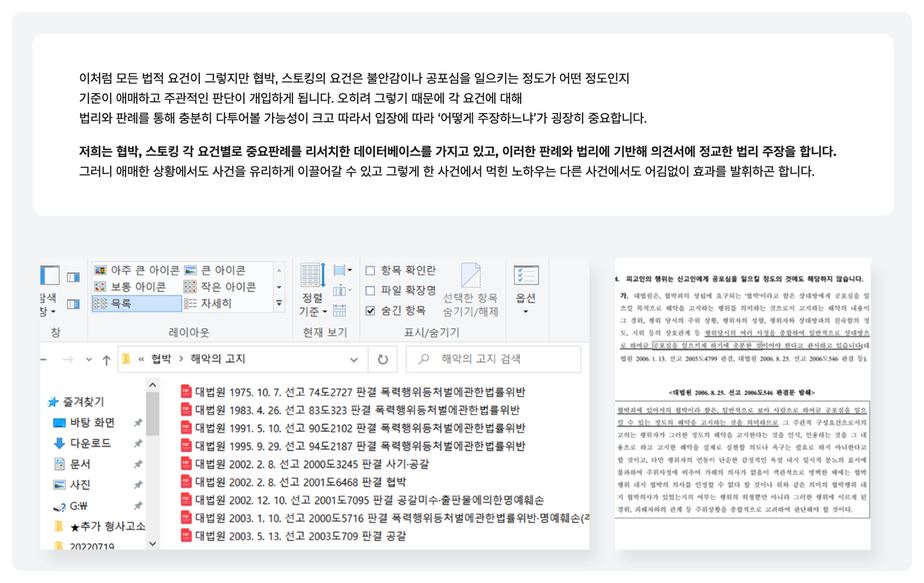The height and width of the screenshot is (583, 924).
Task: Expand the layout gallery more arrow
Action: [279, 303]
